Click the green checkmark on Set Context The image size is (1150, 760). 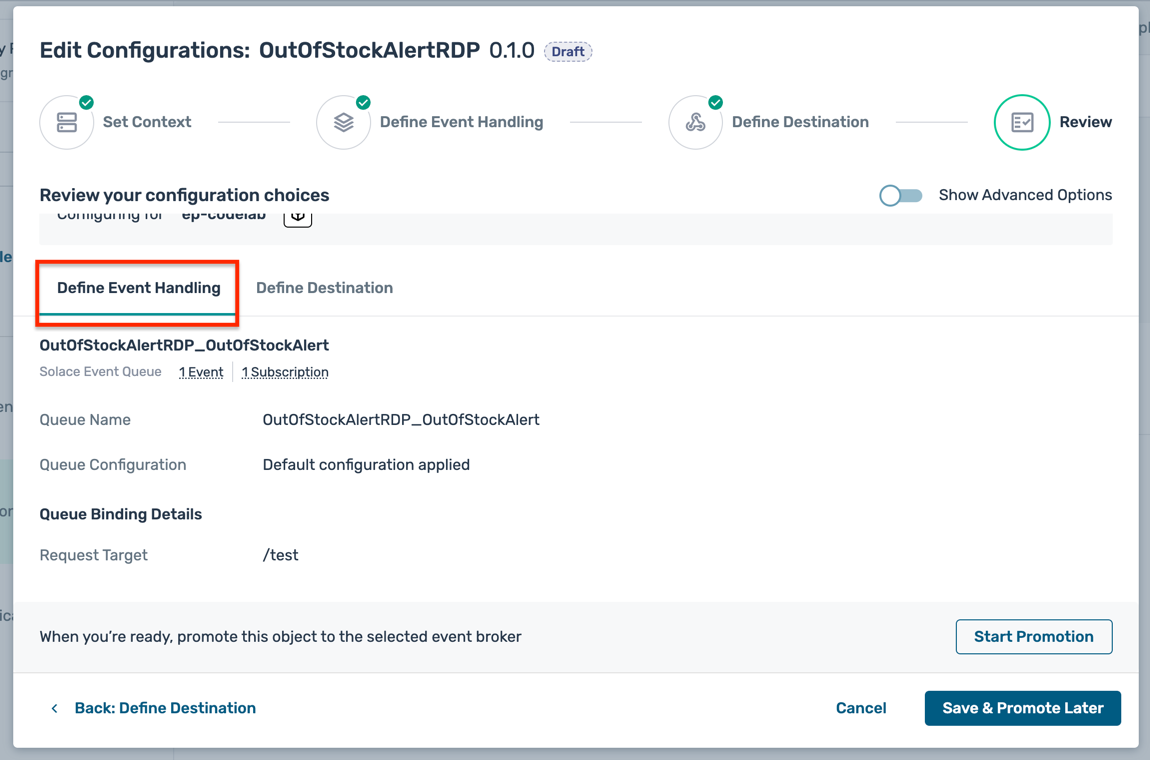tap(85, 101)
